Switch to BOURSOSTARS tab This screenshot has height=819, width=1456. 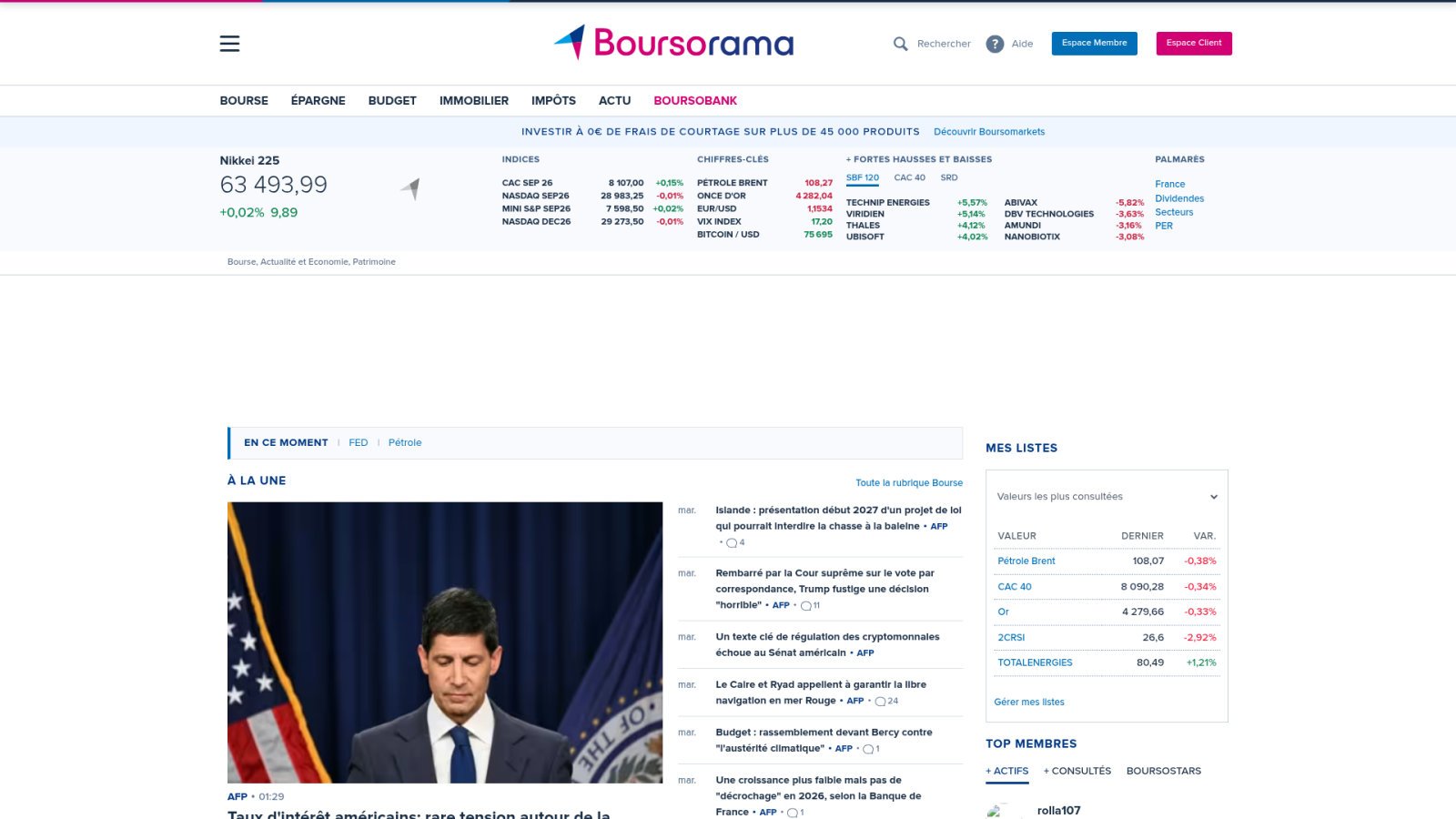tap(1164, 771)
